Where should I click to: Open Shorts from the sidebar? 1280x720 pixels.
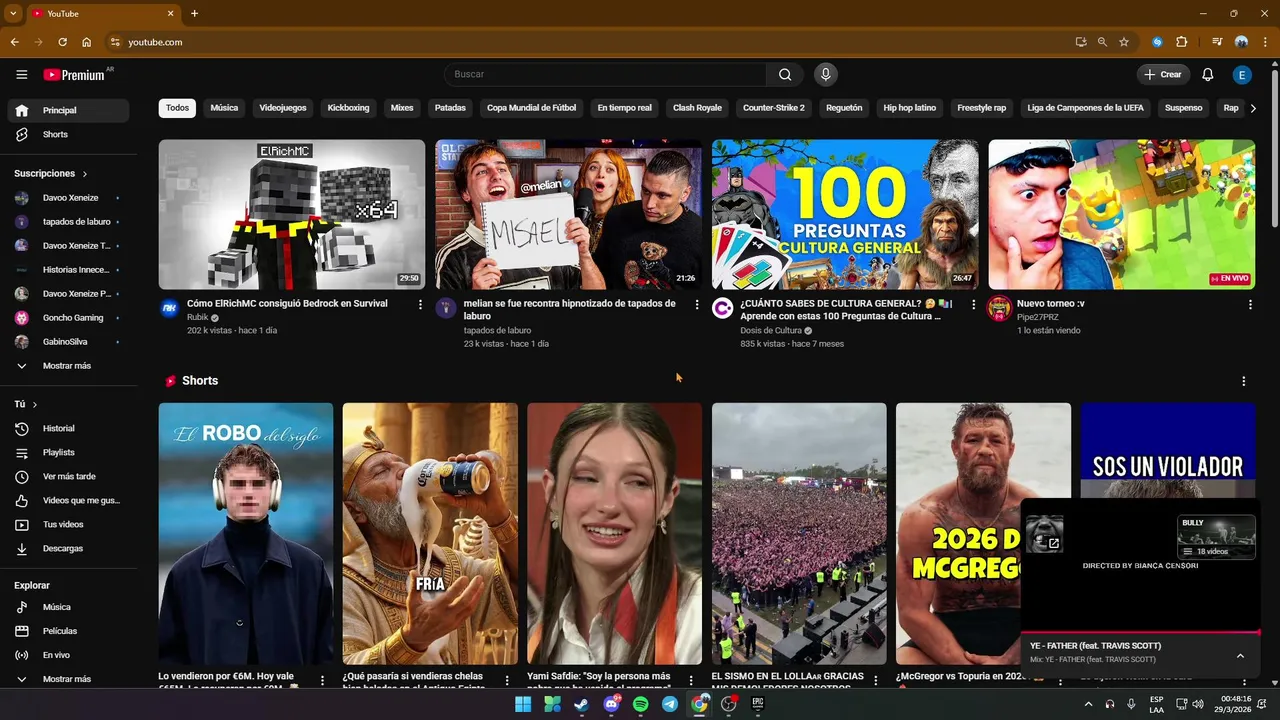click(67, 134)
